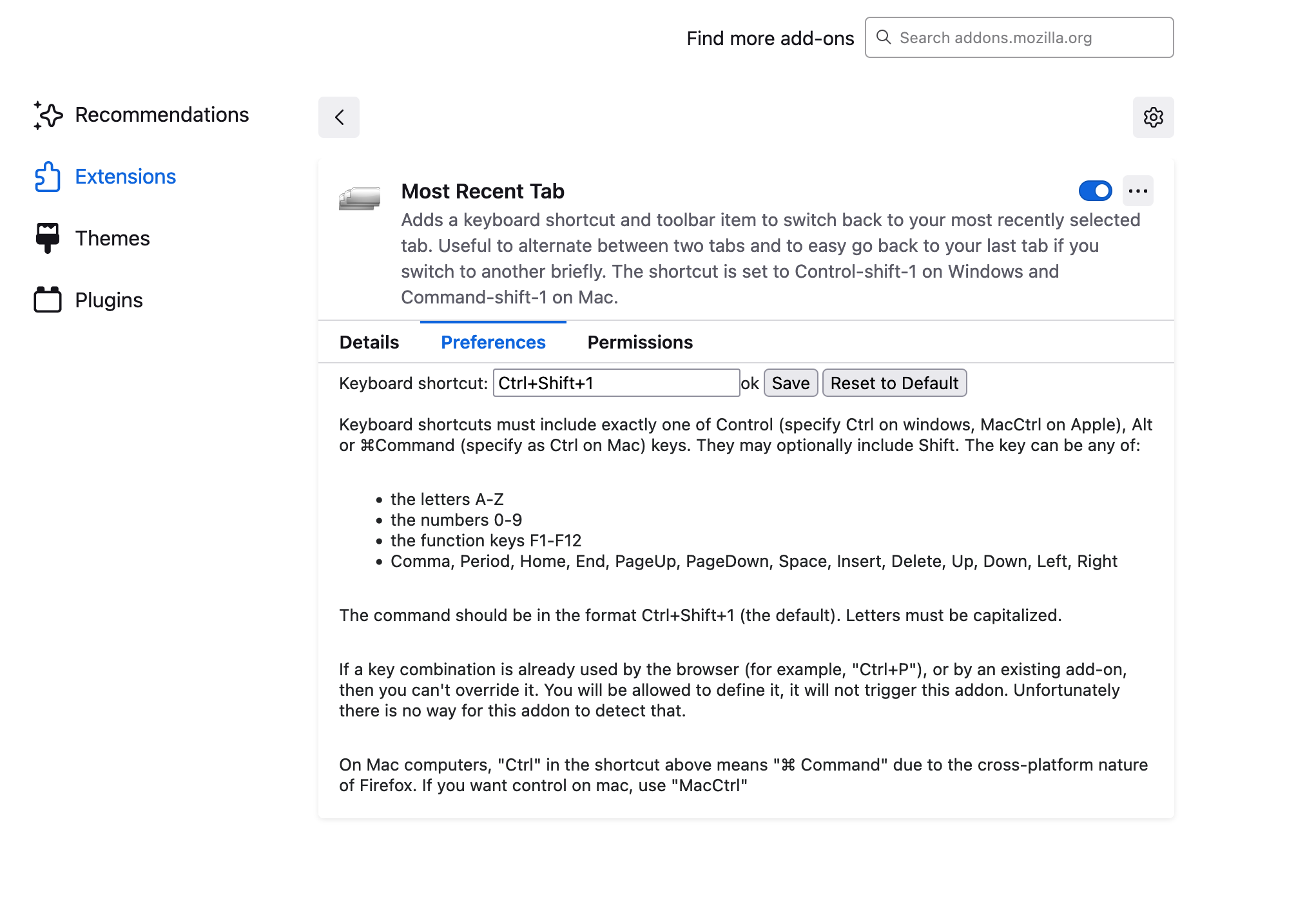Screen dimensions: 1316x902
Task: Click the search magnifier icon
Action: 884,37
